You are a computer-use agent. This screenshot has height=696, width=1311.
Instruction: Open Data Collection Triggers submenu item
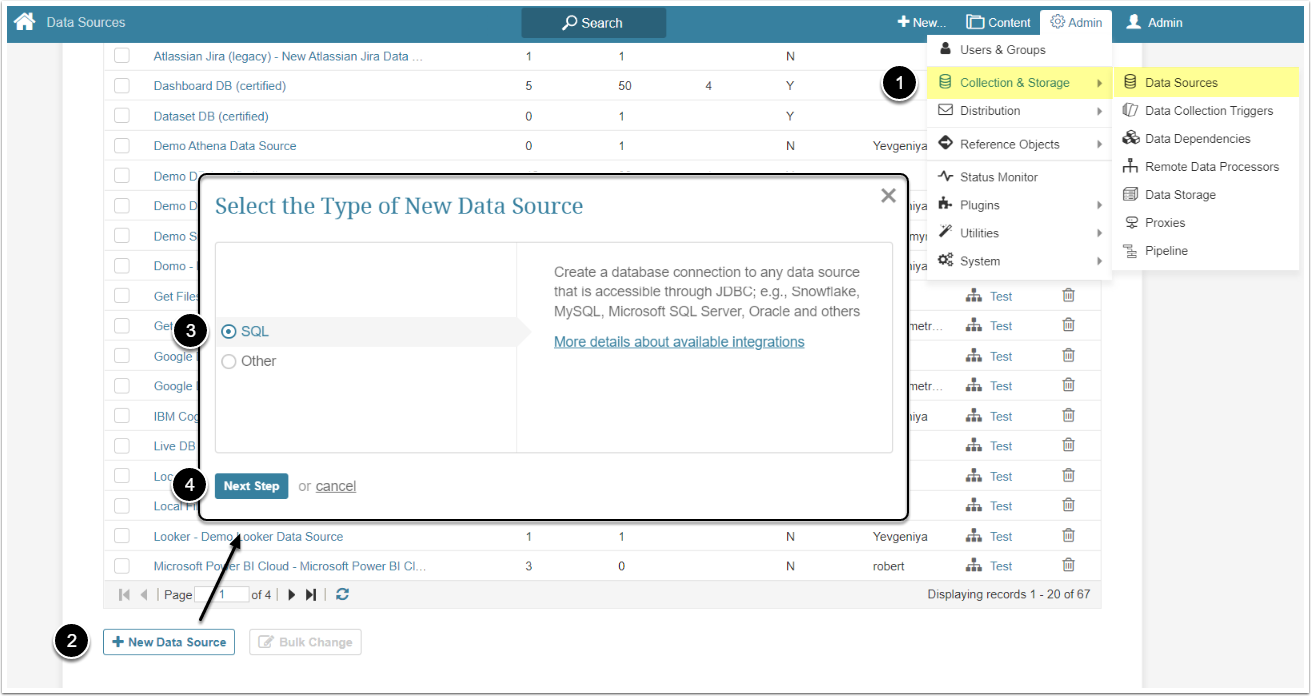(x=1208, y=111)
